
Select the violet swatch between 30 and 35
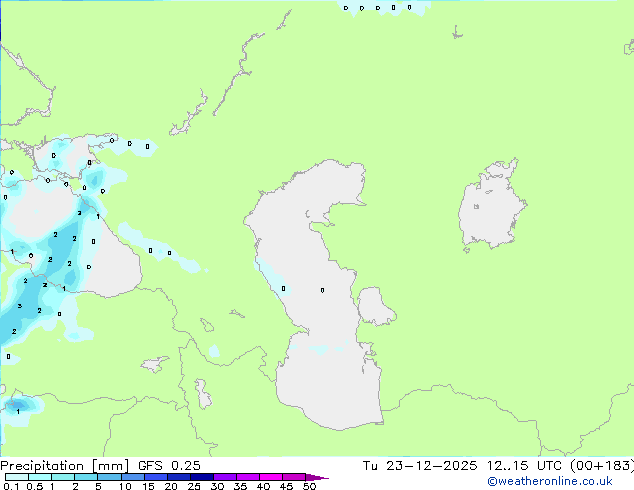tap(225, 477)
